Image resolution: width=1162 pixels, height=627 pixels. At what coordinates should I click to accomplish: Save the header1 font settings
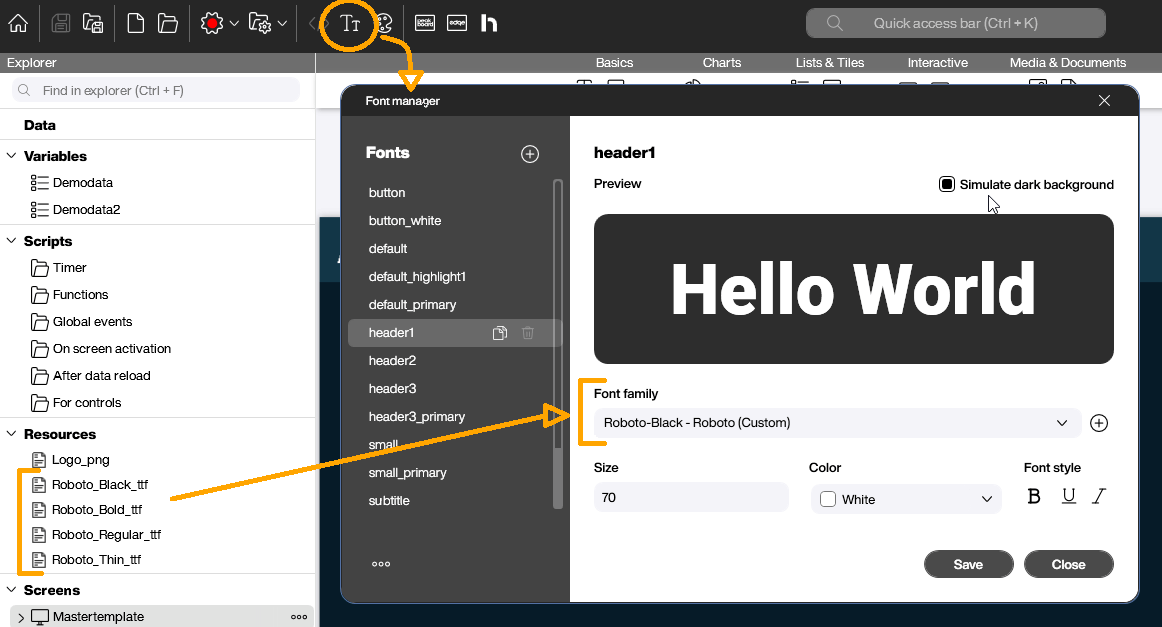tap(968, 563)
